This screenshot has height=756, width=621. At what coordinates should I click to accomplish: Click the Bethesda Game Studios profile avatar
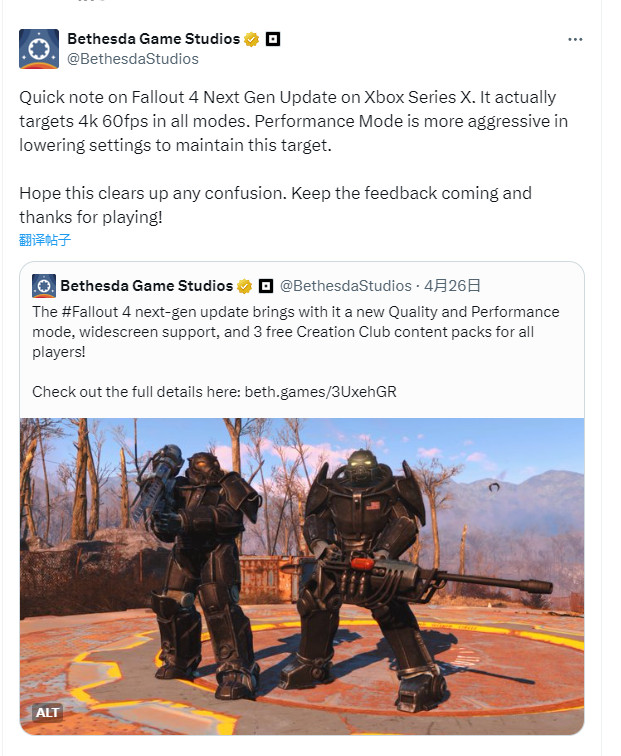click(39, 49)
